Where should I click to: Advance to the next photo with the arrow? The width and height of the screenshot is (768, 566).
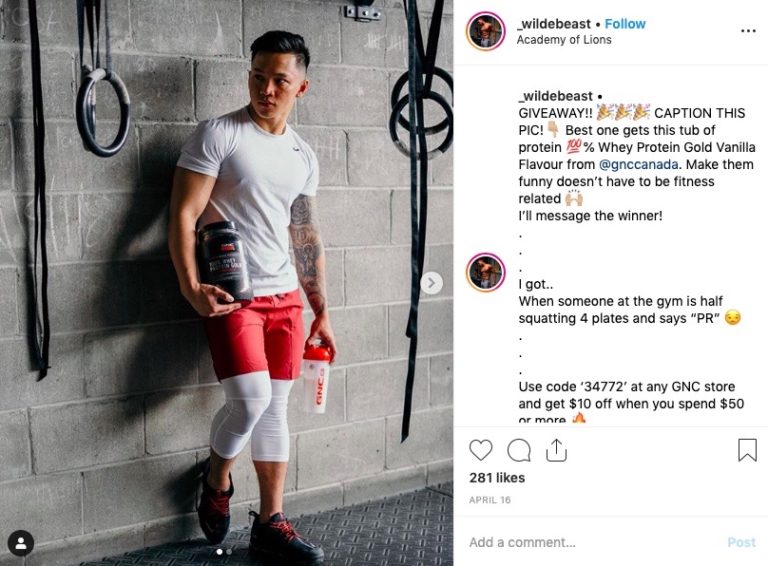coord(432,283)
